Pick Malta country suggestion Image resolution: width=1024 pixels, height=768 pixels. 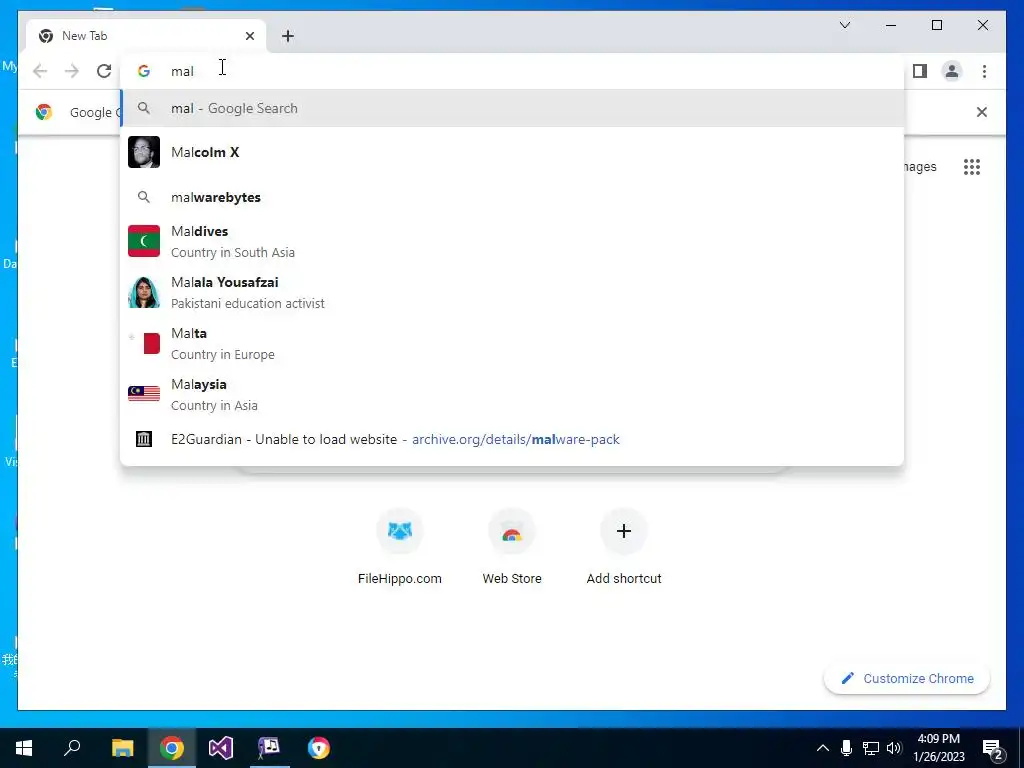tap(512, 344)
